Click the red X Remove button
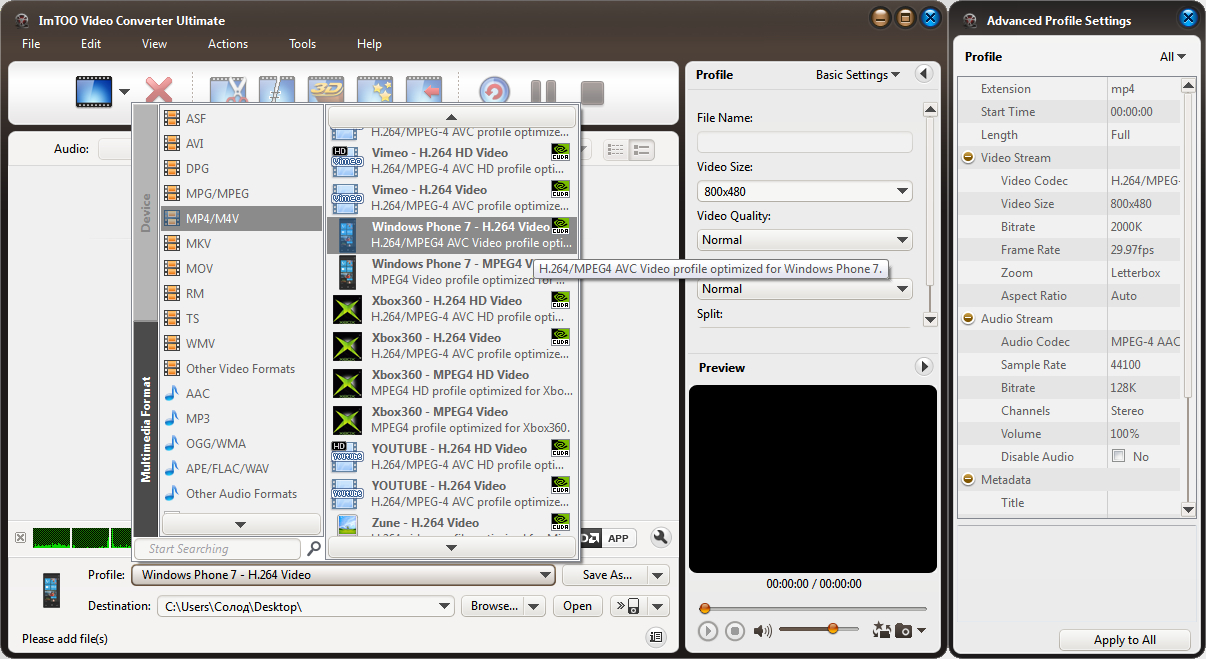The height and width of the screenshot is (659, 1206). click(x=159, y=92)
